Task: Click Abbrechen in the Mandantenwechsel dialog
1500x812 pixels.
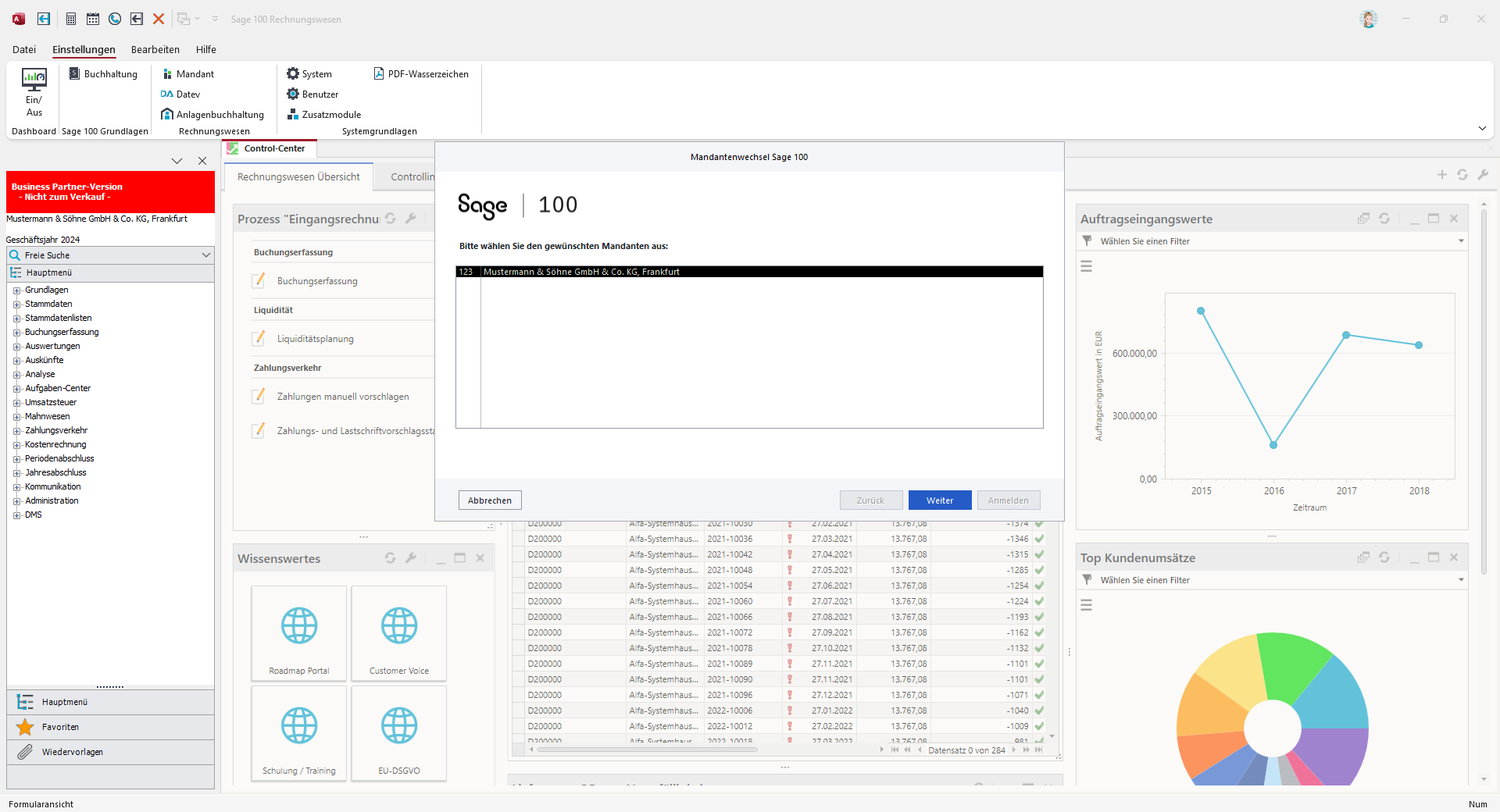Action: click(490, 500)
